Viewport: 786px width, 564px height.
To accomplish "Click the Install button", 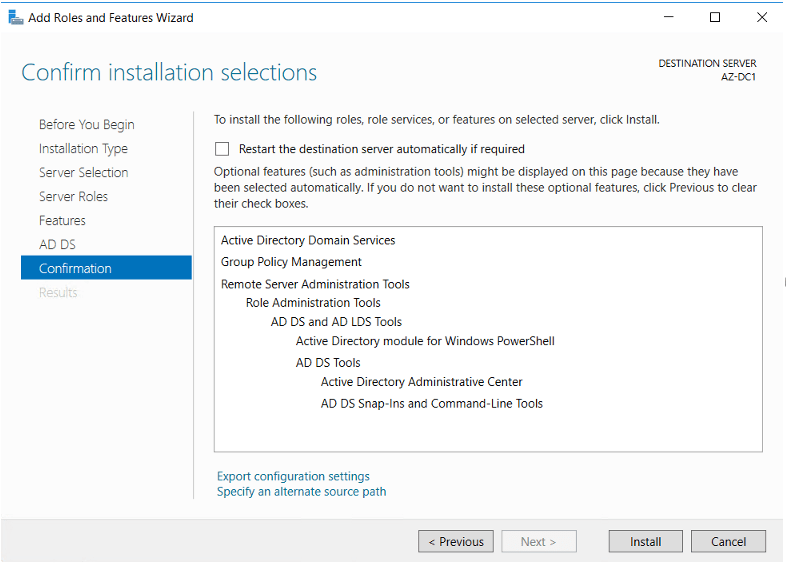I will pos(645,542).
